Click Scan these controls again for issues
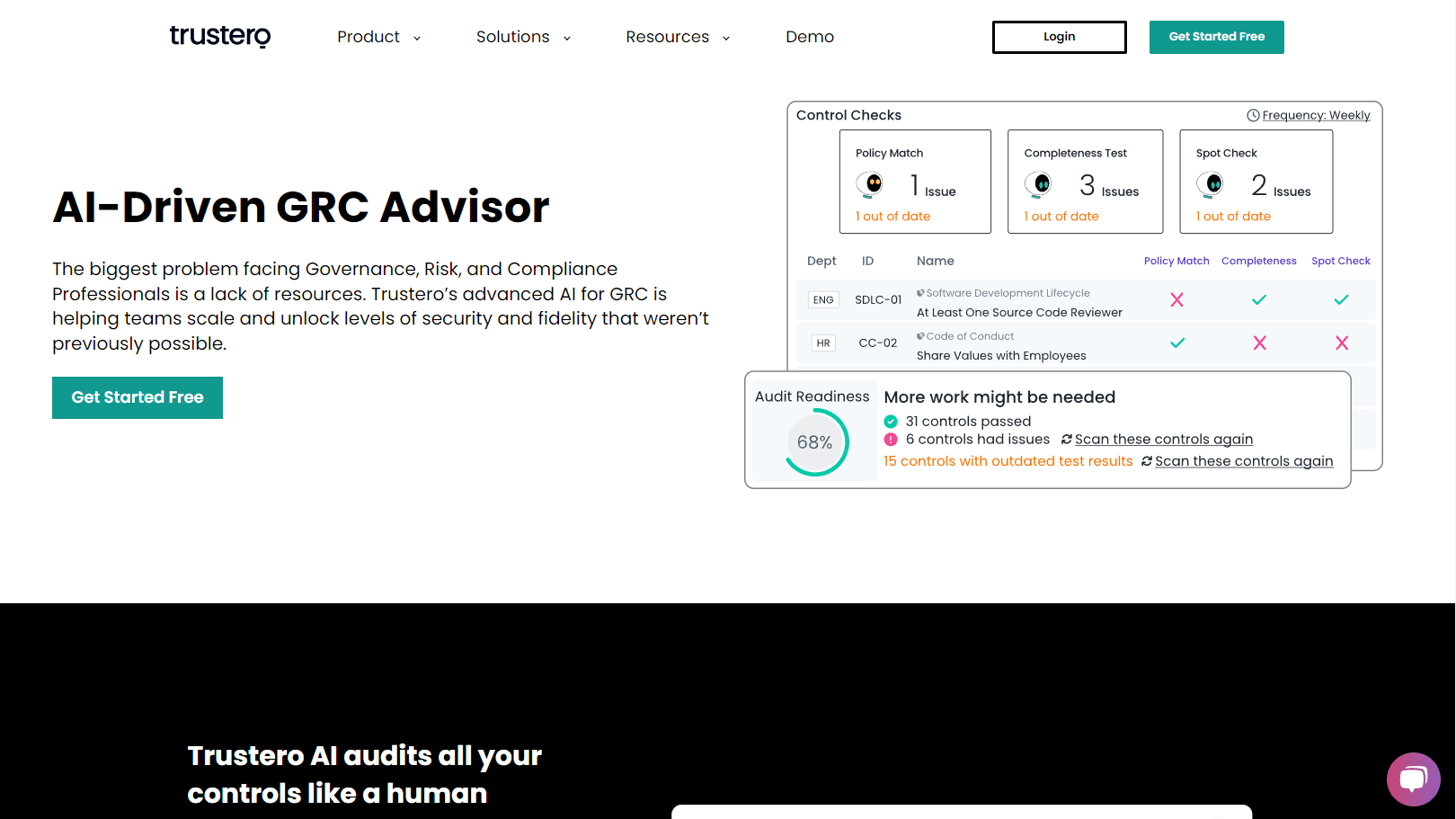The width and height of the screenshot is (1456, 819). [x=1164, y=440]
